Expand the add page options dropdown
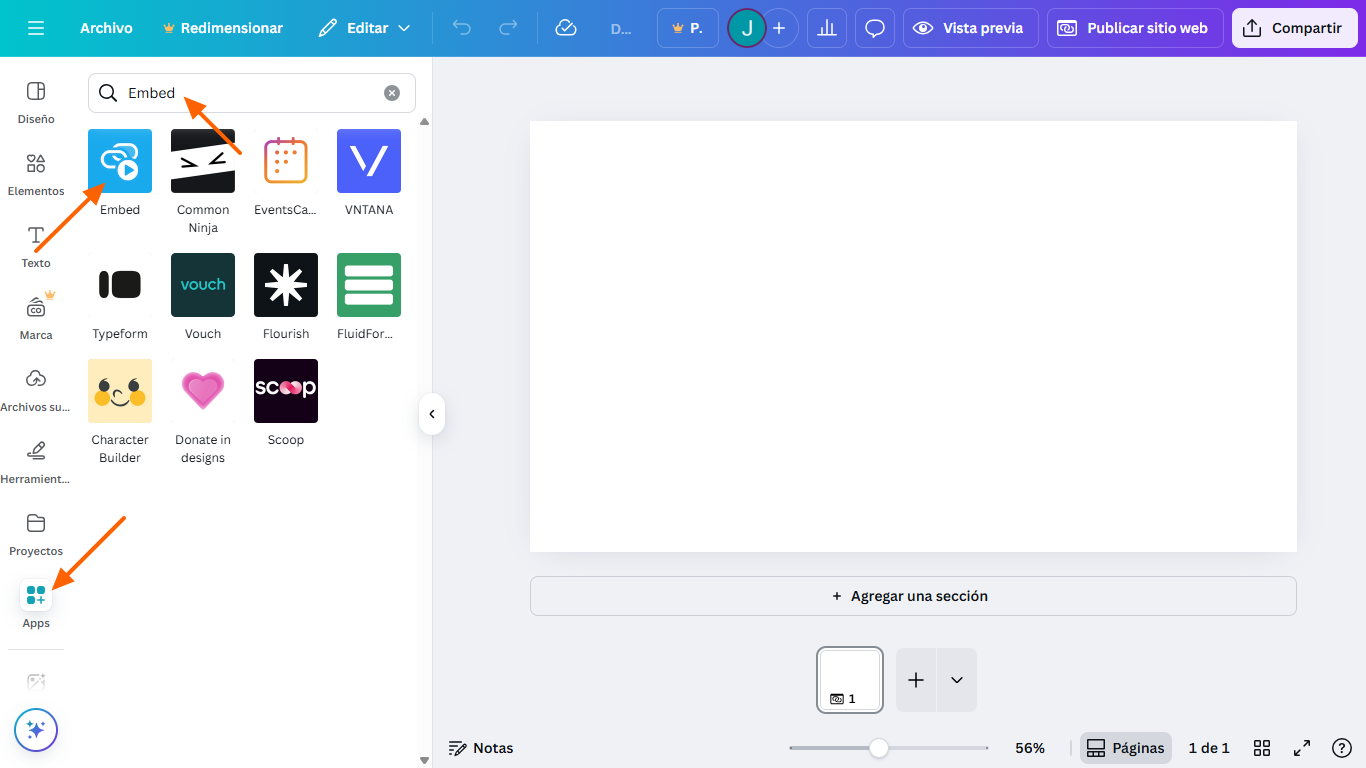1366x768 pixels. 957,680
